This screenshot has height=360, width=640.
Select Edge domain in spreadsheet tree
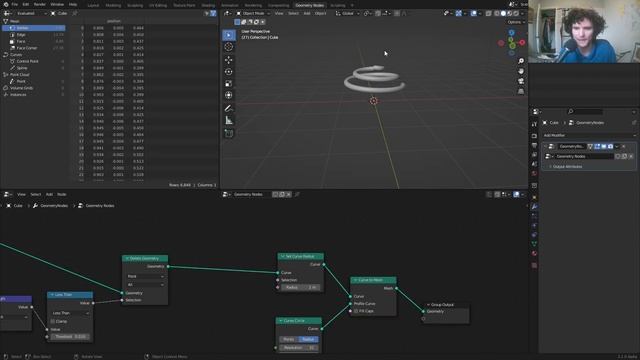(34, 35)
